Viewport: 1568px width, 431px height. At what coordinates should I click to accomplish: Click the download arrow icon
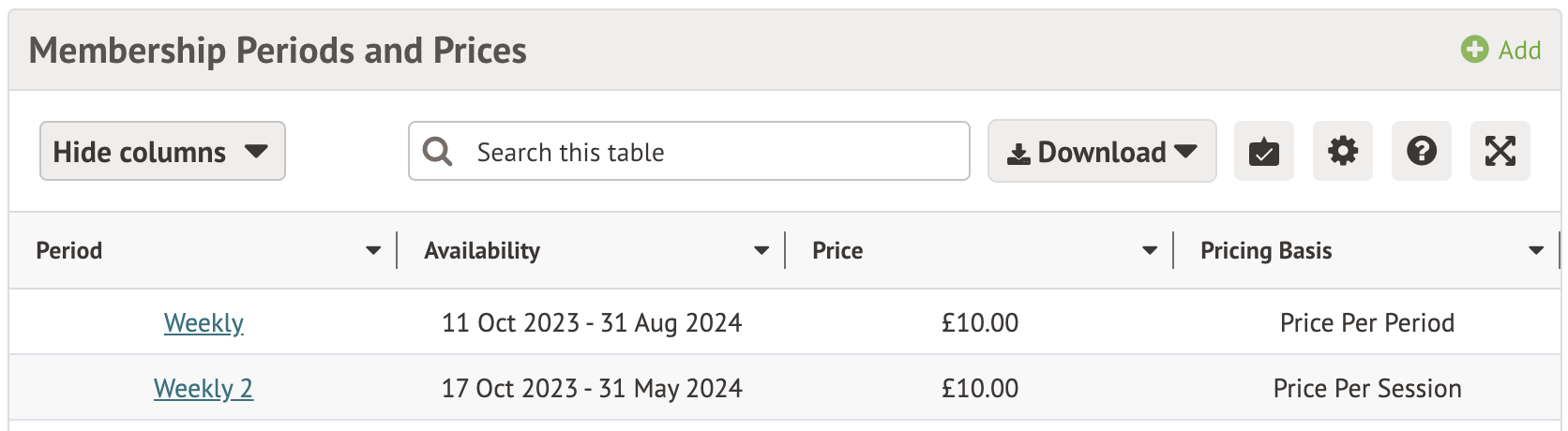tap(1018, 154)
